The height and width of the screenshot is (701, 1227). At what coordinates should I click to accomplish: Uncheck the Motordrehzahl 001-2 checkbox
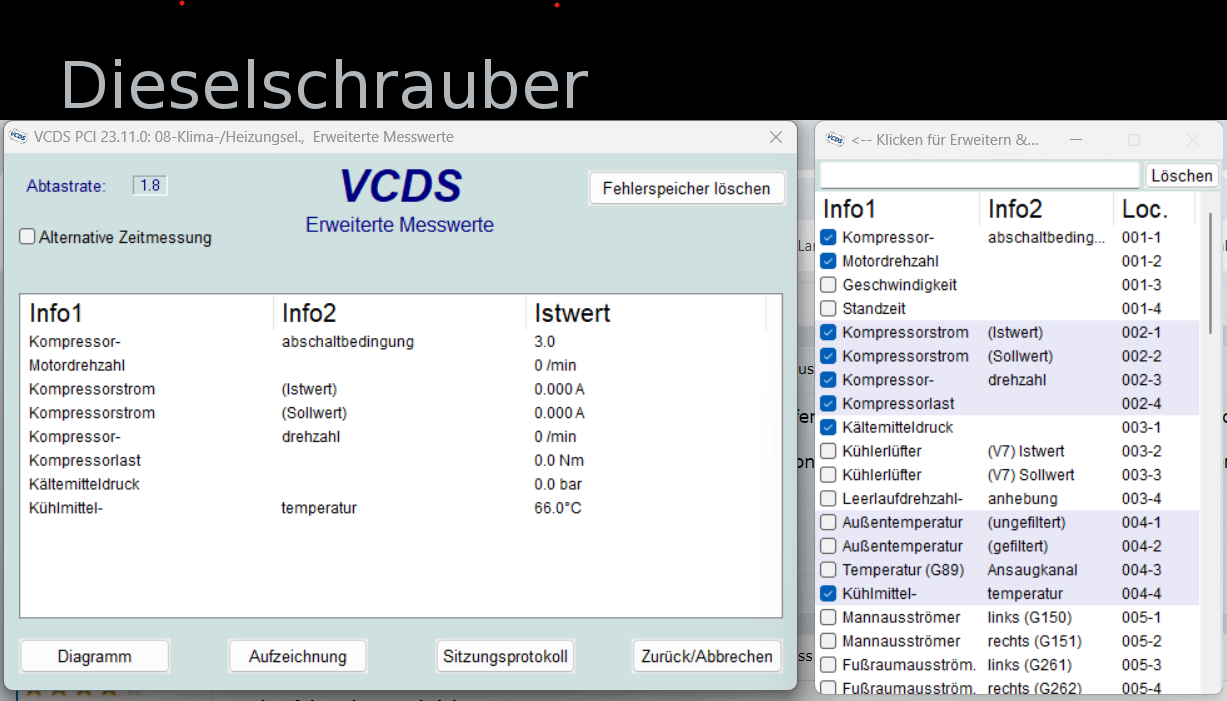coord(828,261)
